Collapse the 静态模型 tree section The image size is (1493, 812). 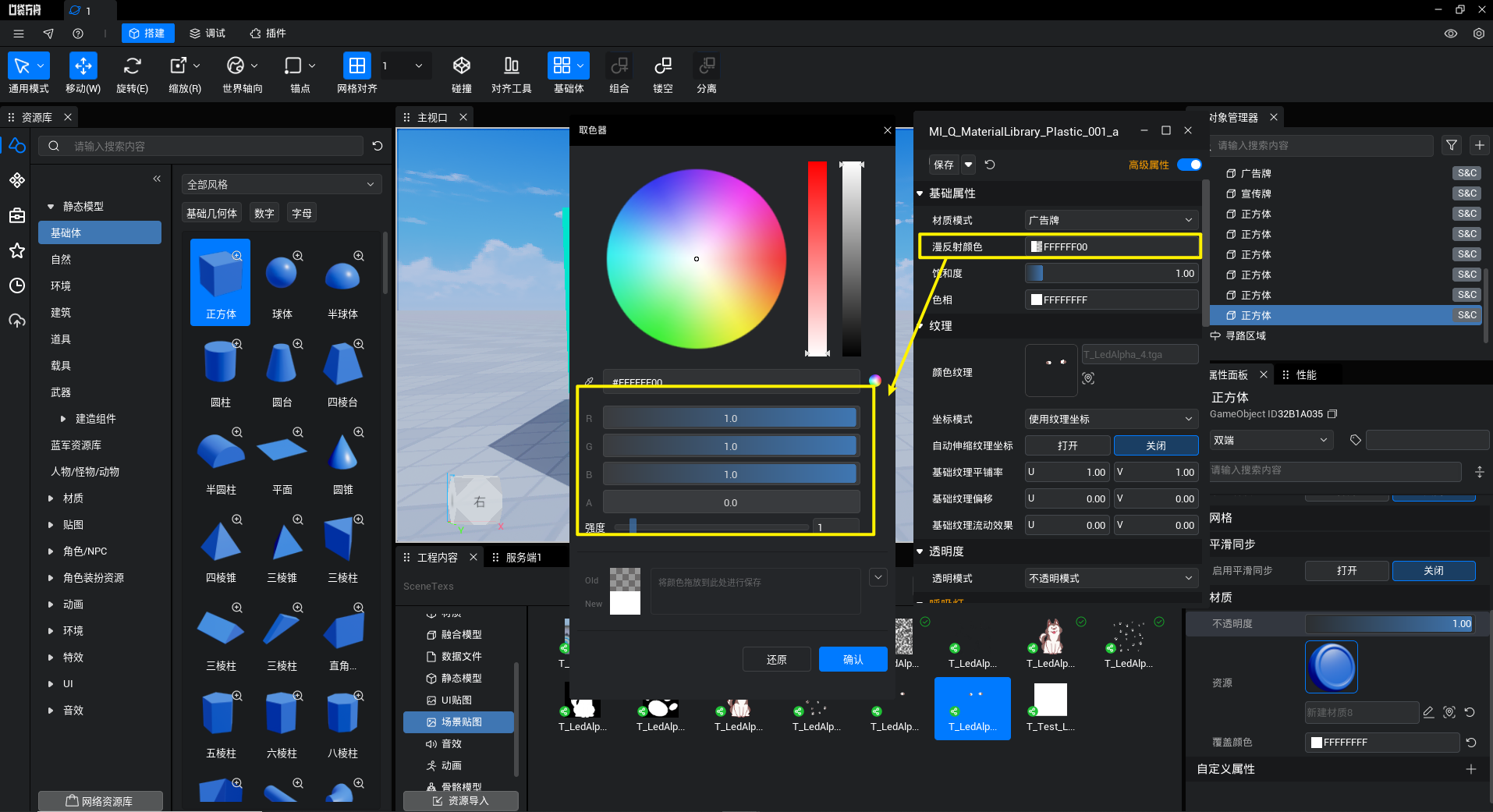click(x=51, y=207)
